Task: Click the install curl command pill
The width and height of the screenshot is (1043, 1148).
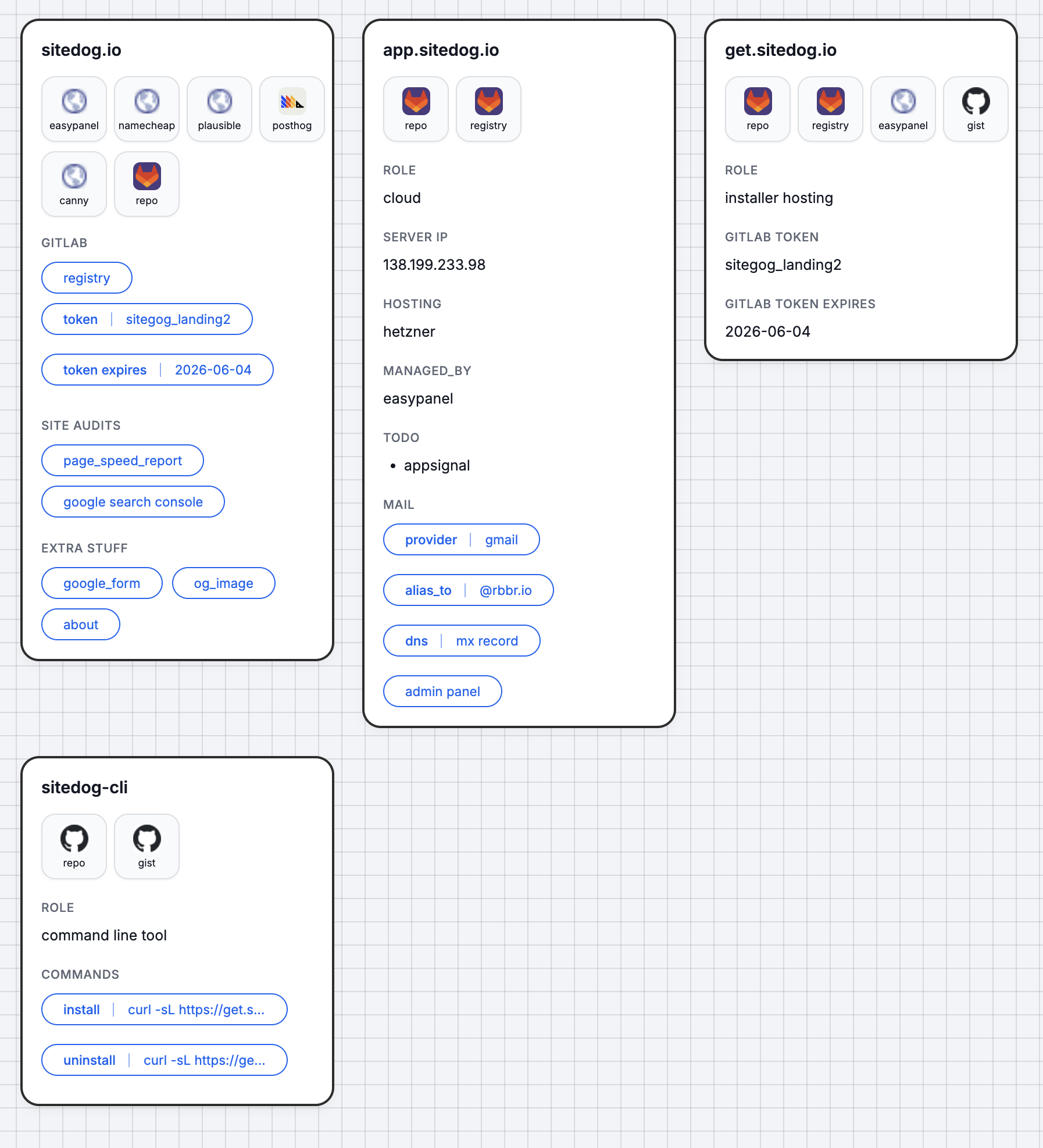Action: pyautogui.click(x=165, y=1010)
